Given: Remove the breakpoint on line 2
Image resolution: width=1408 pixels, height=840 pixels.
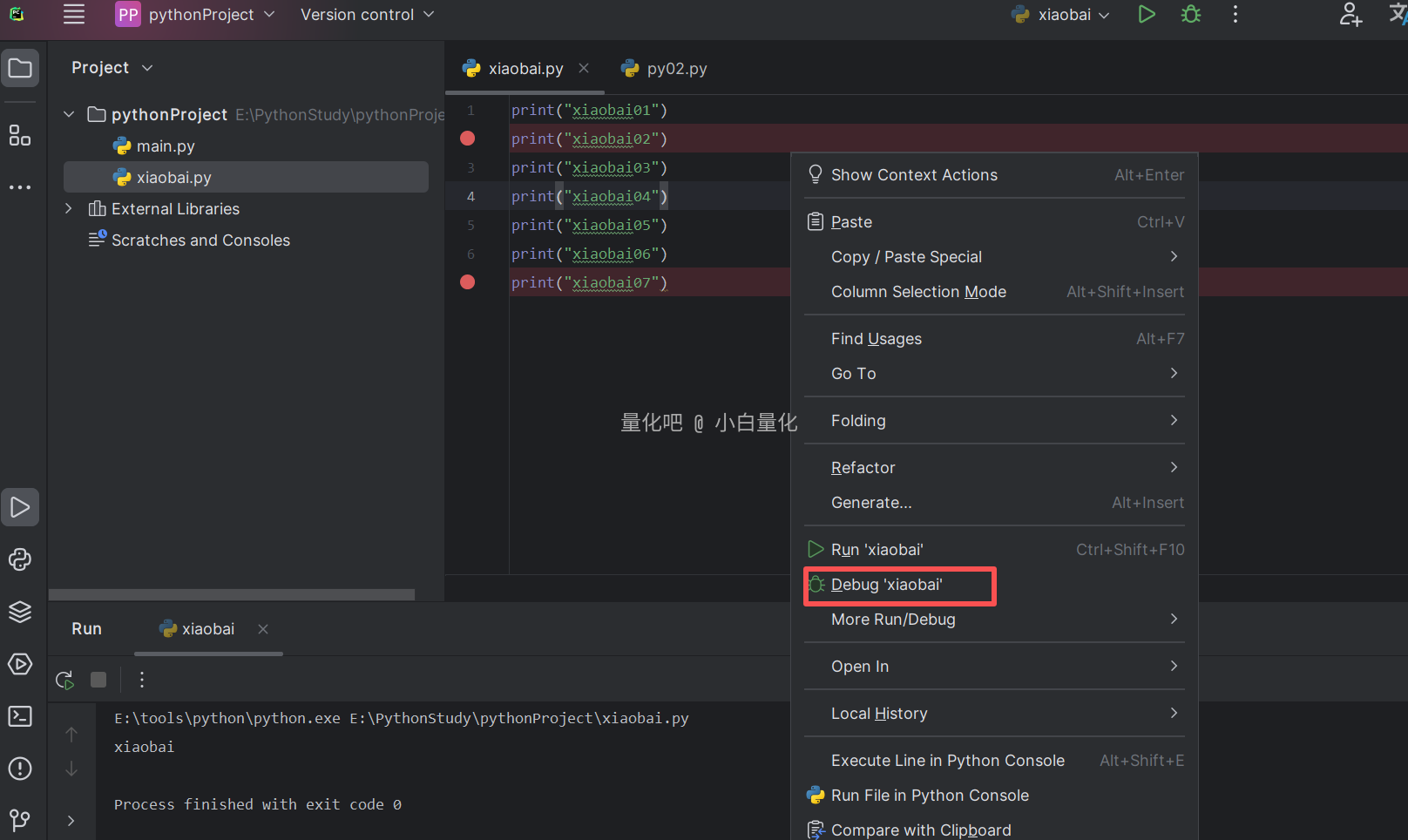Looking at the screenshot, I should coord(468,139).
